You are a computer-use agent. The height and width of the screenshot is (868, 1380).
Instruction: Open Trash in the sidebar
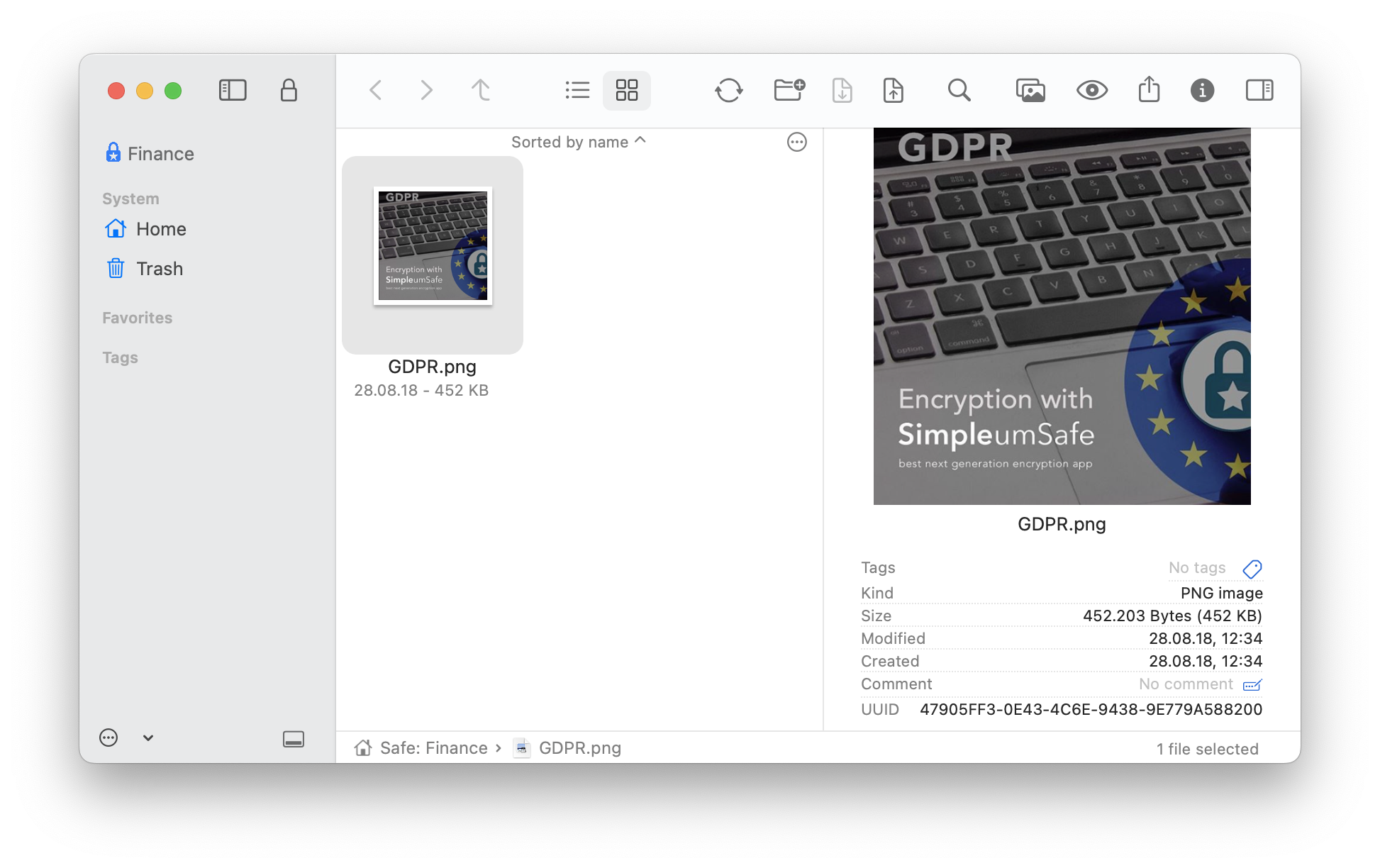tap(145, 269)
